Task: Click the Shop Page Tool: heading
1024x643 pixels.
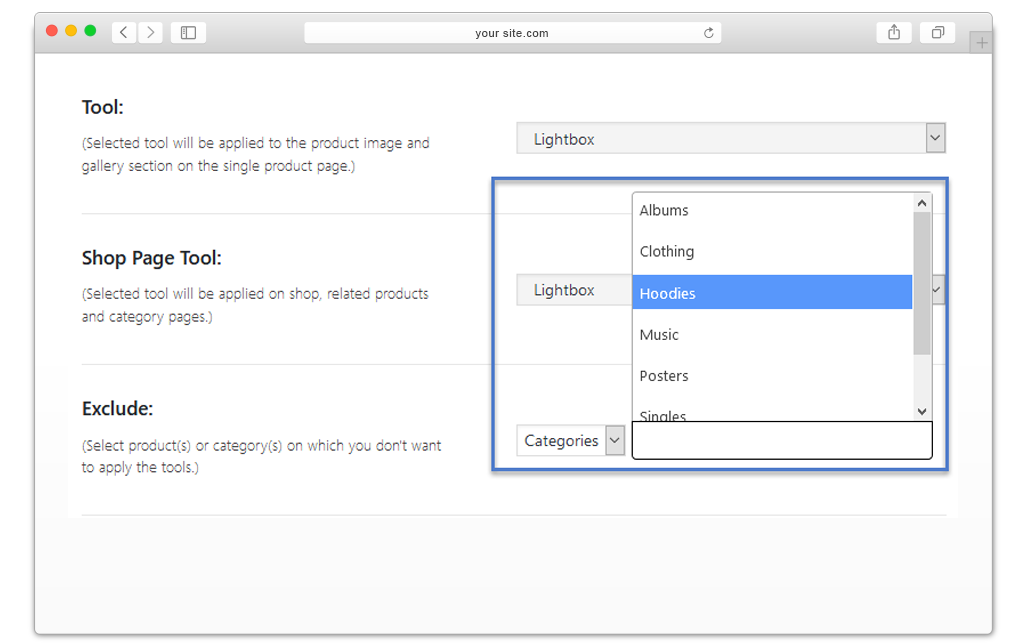Action: 152,258
